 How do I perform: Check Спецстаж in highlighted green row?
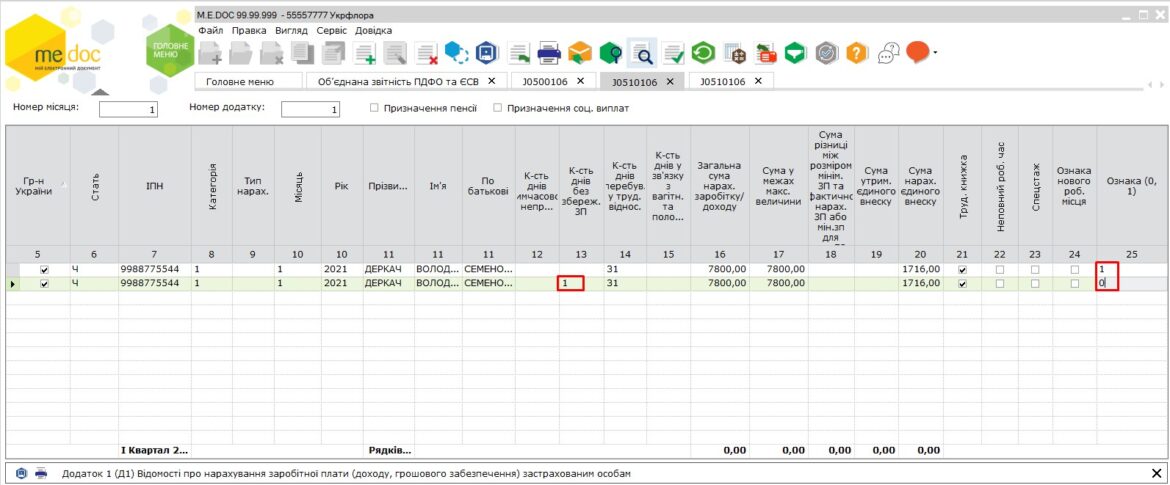(x=1035, y=284)
